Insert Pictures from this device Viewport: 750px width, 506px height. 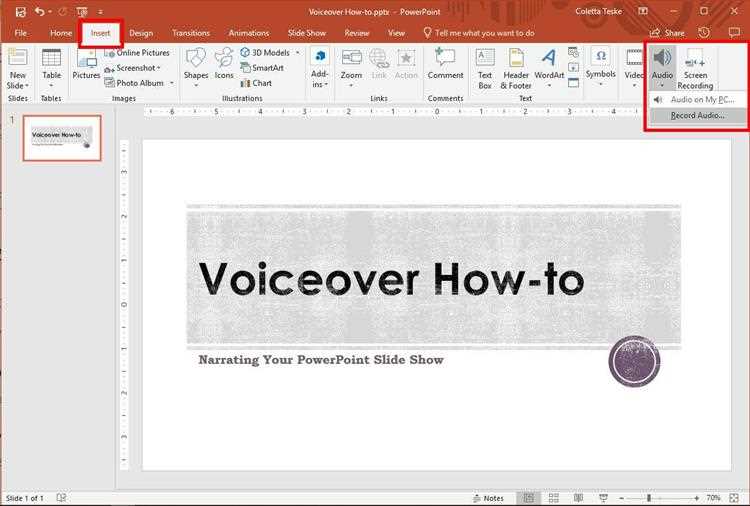(x=86, y=65)
